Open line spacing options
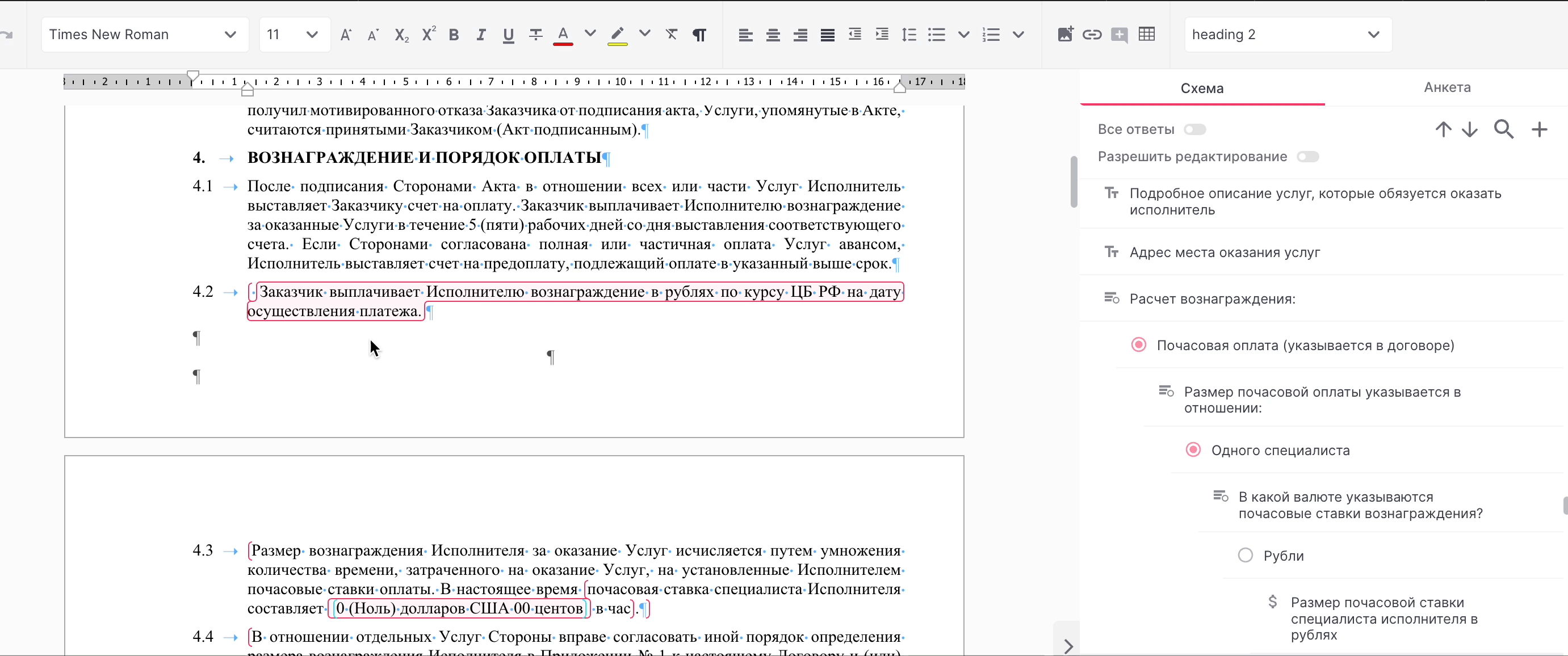The height and width of the screenshot is (656, 1568). pos(909,35)
